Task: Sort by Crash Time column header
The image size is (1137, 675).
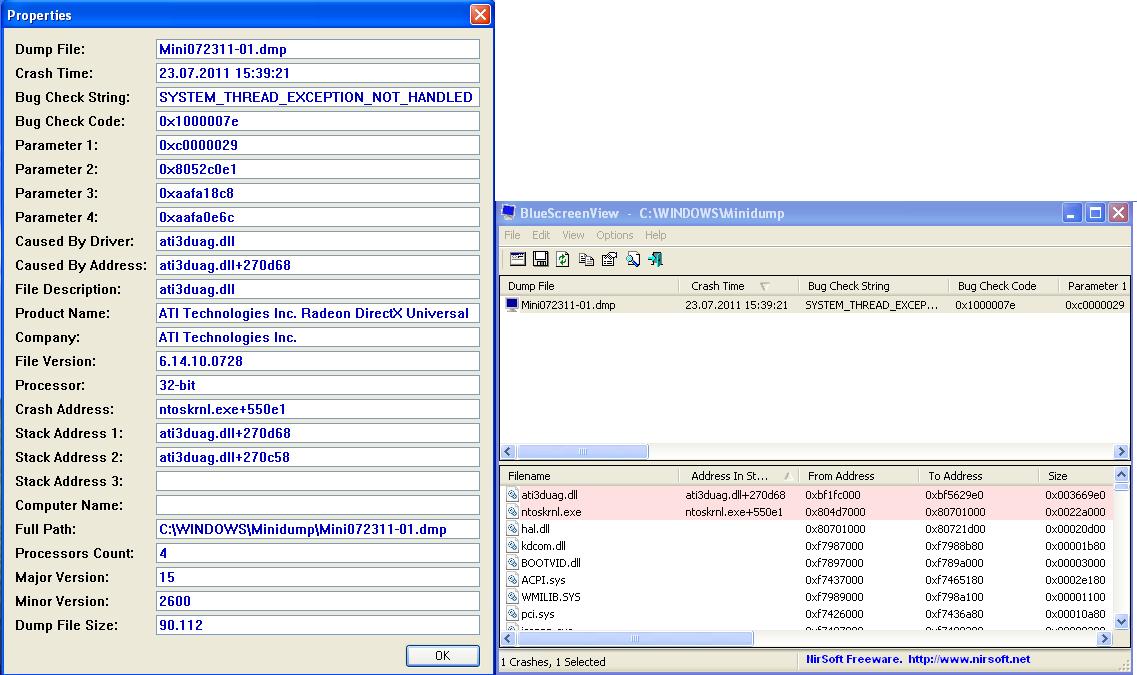Action: click(738, 286)
